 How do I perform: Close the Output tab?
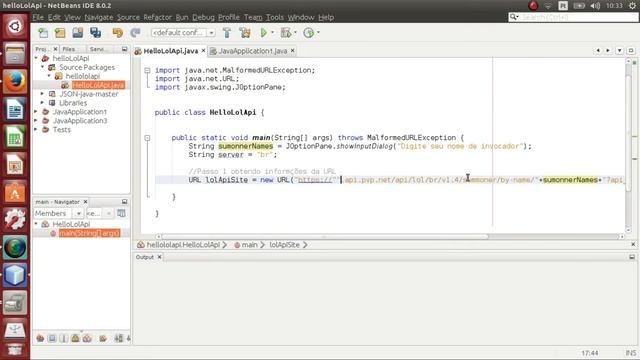(x=159, y=257)
